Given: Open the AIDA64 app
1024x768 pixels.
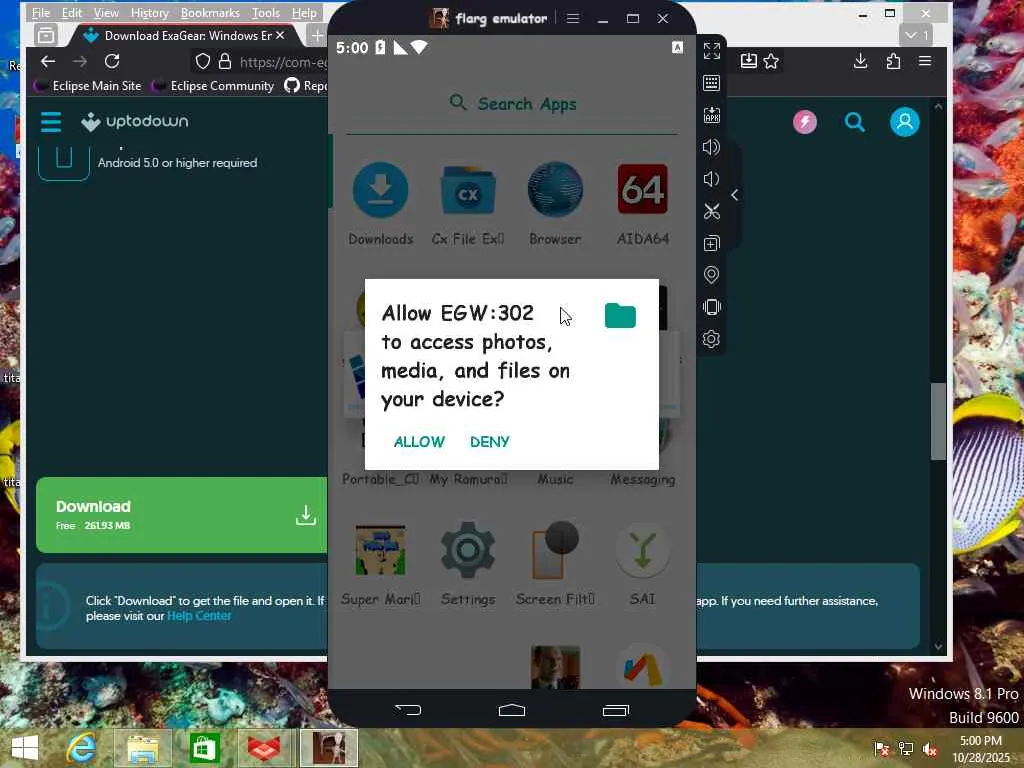Looking at the screenshot, I should click(x=643, y=204).
